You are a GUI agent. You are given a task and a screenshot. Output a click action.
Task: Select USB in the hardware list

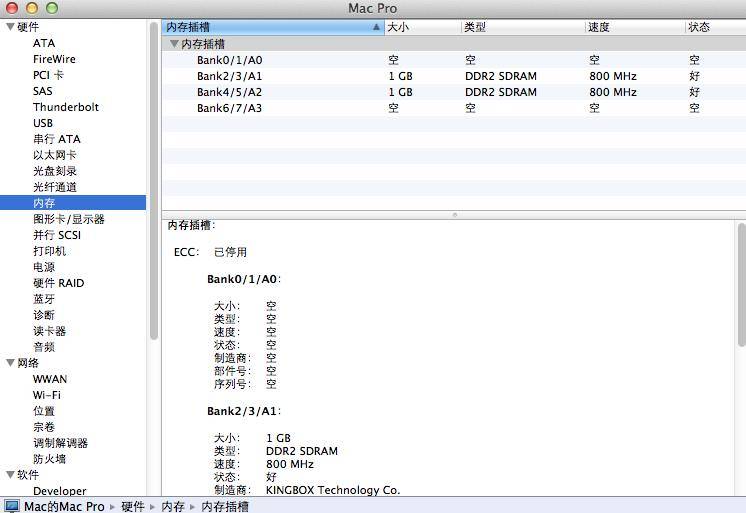(43, 123)
